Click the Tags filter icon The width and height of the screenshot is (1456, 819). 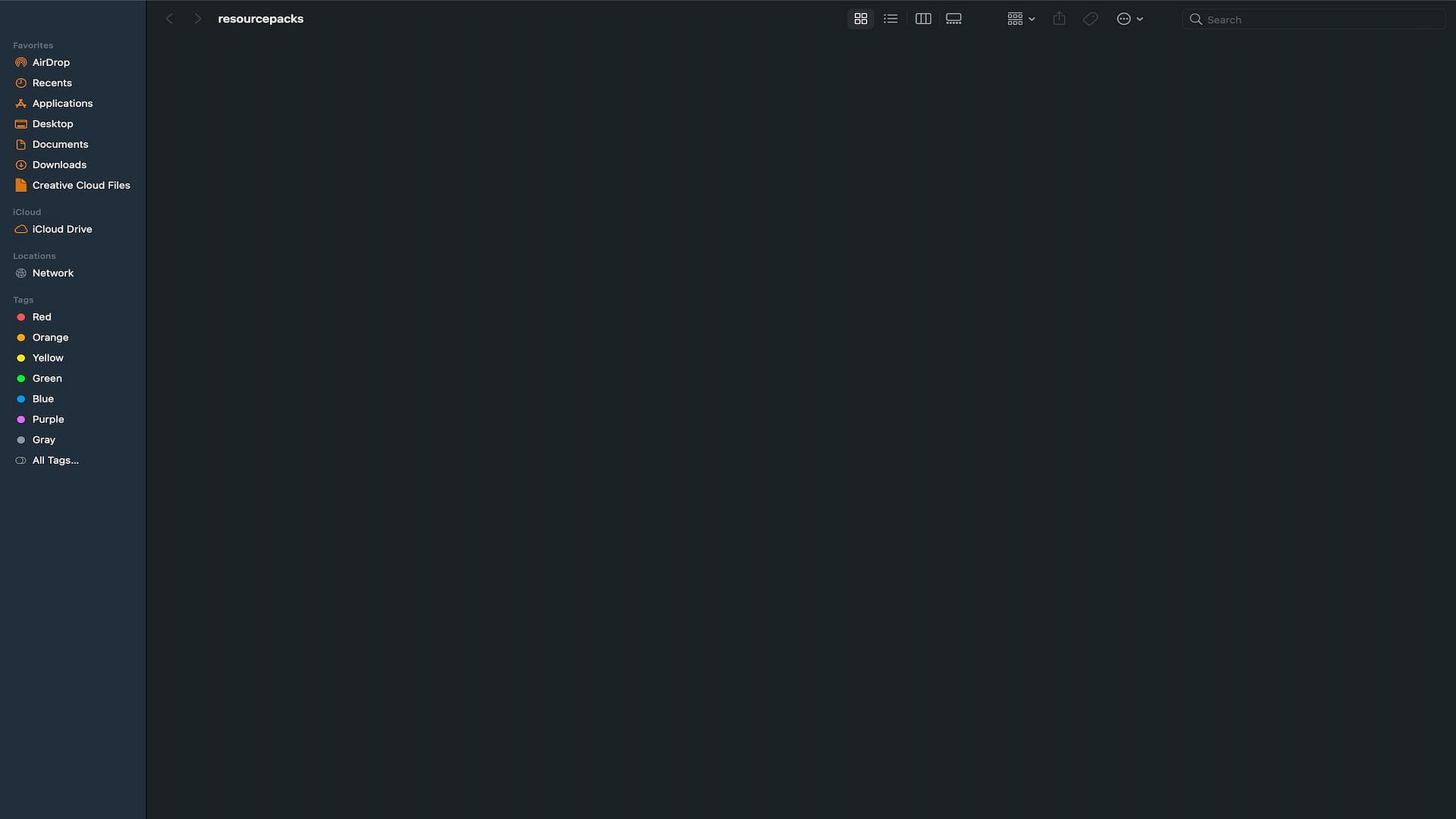click(1090, 18)
